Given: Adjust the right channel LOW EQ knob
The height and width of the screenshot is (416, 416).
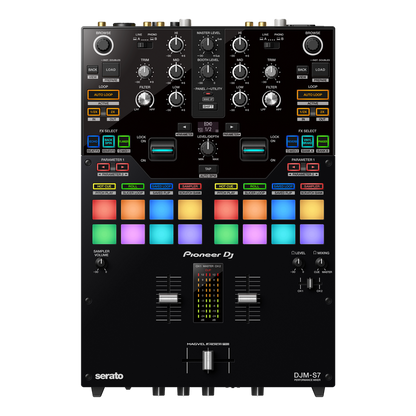Looking at the screenshot, I should tap(240, 99).
